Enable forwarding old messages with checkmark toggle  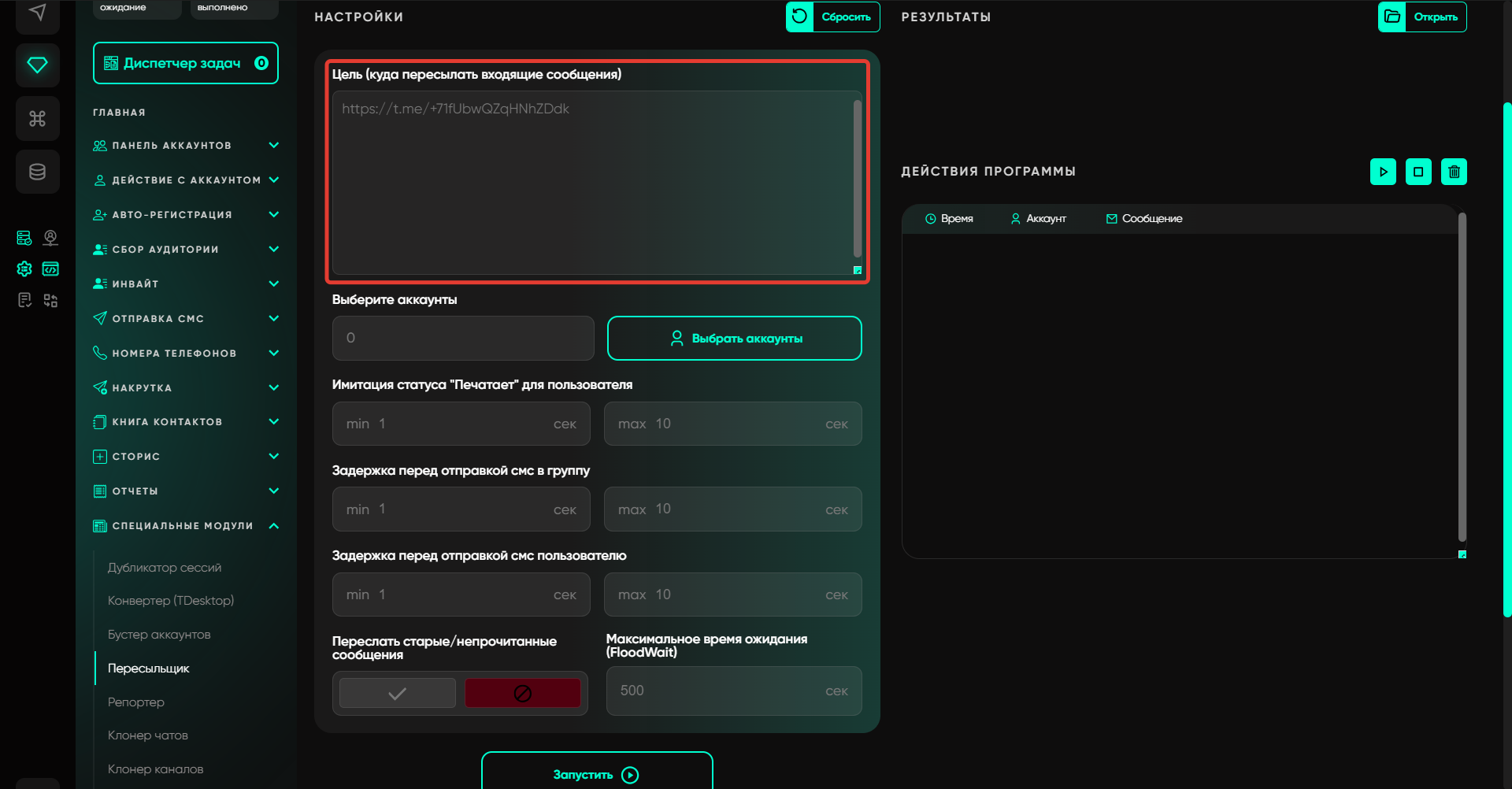[x=398, y=693]
